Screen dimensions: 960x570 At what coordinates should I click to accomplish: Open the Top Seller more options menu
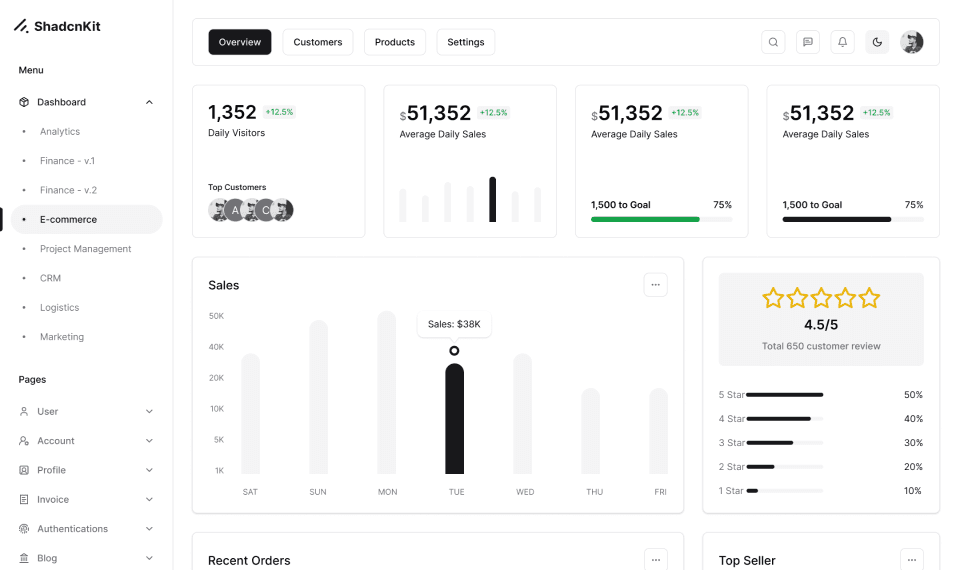click(x=911, y=560)
